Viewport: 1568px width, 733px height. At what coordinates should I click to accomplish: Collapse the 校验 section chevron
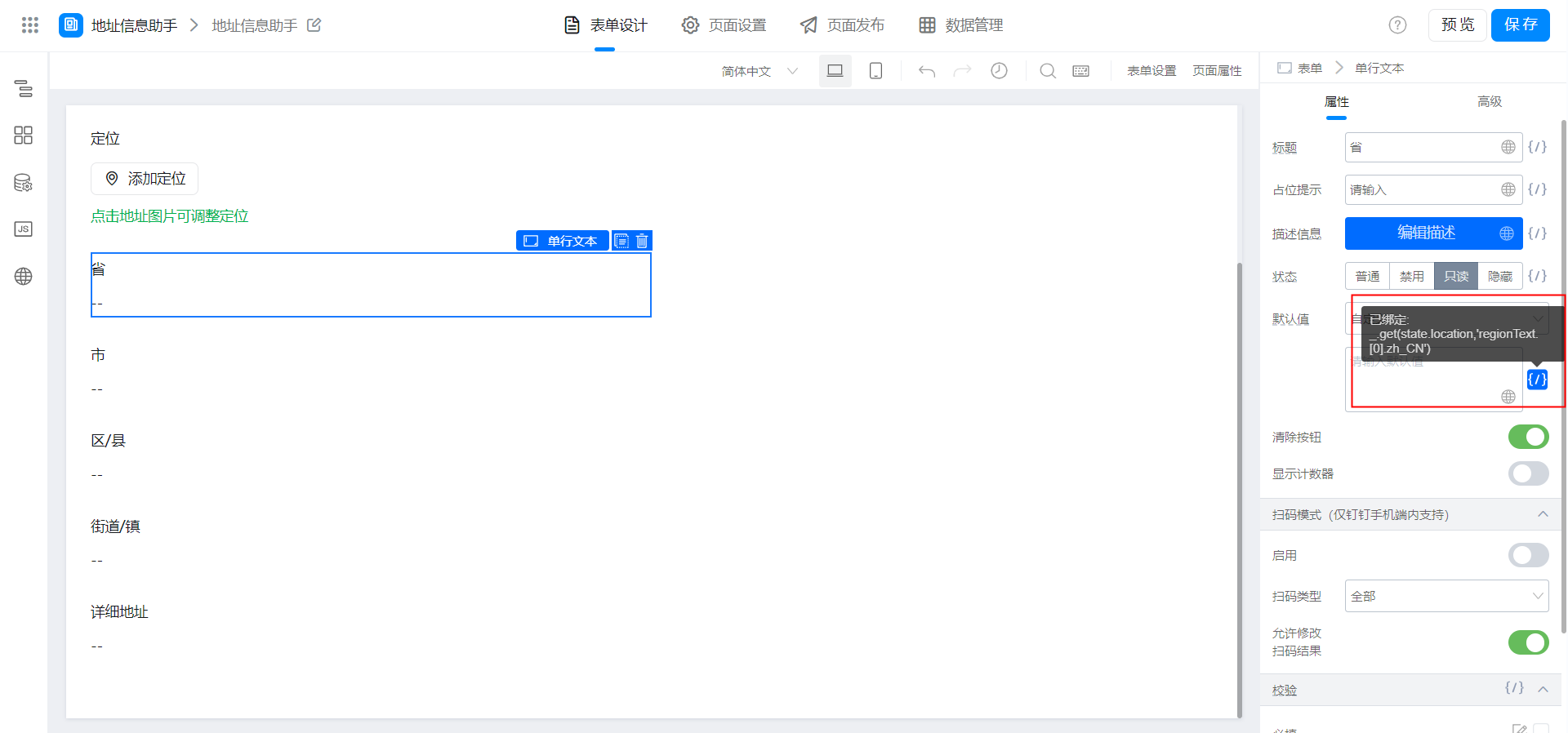(1543, 689)
